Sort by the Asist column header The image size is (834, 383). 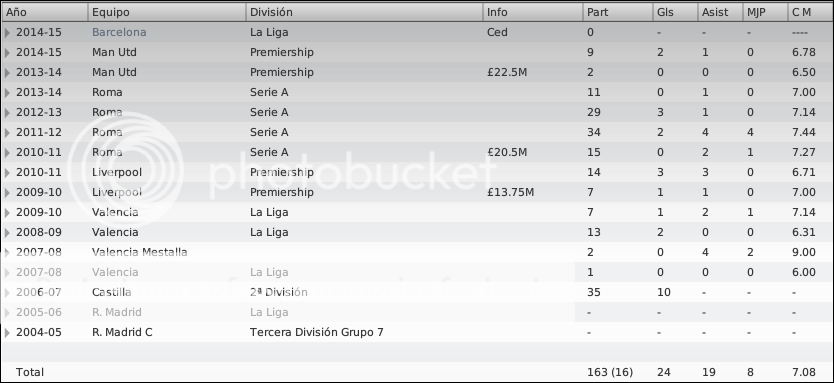pyautogui.click(x=720, y=12)
